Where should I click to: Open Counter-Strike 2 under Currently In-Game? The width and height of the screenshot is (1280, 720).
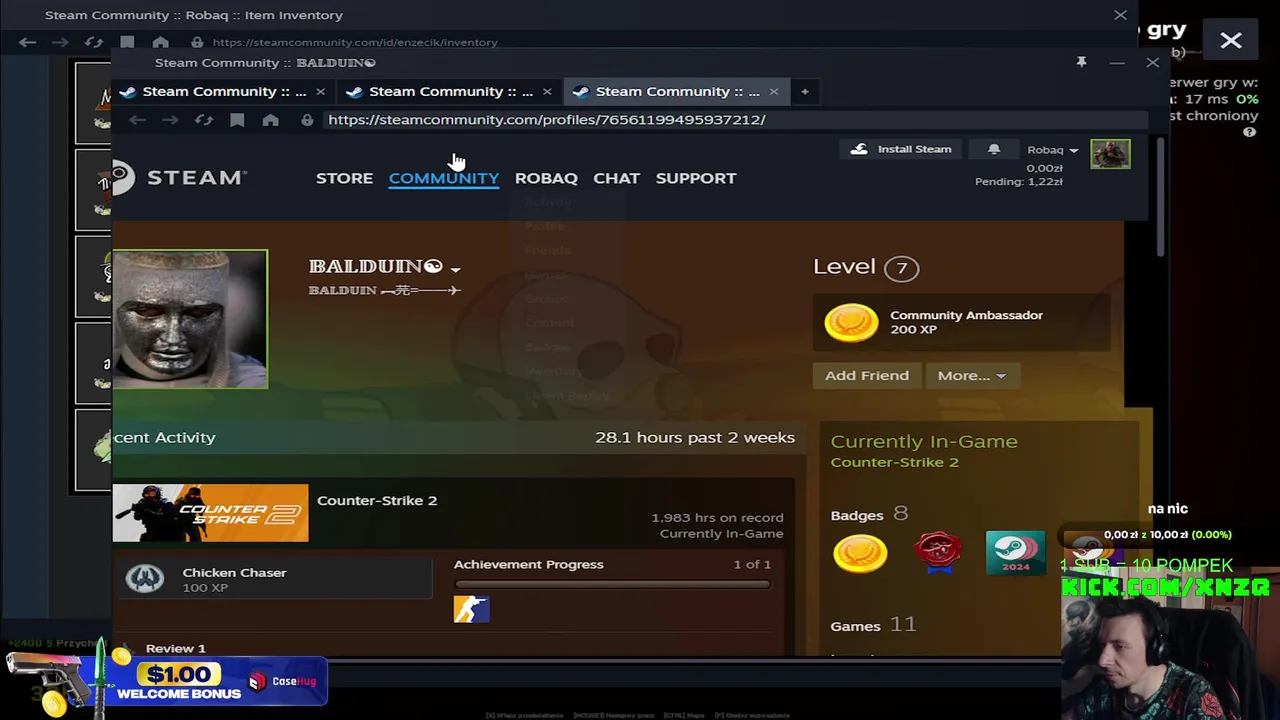894,462
